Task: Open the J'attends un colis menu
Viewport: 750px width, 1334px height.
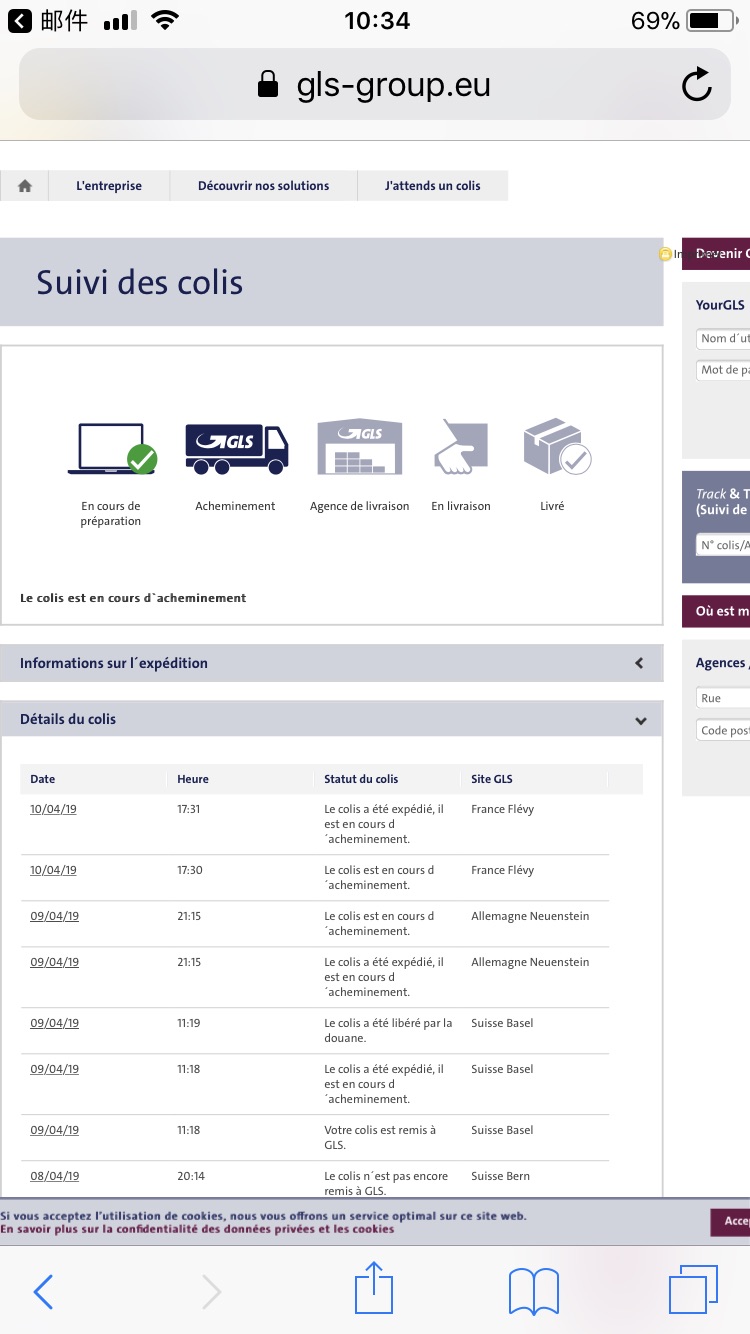Action: coord(433,186)
